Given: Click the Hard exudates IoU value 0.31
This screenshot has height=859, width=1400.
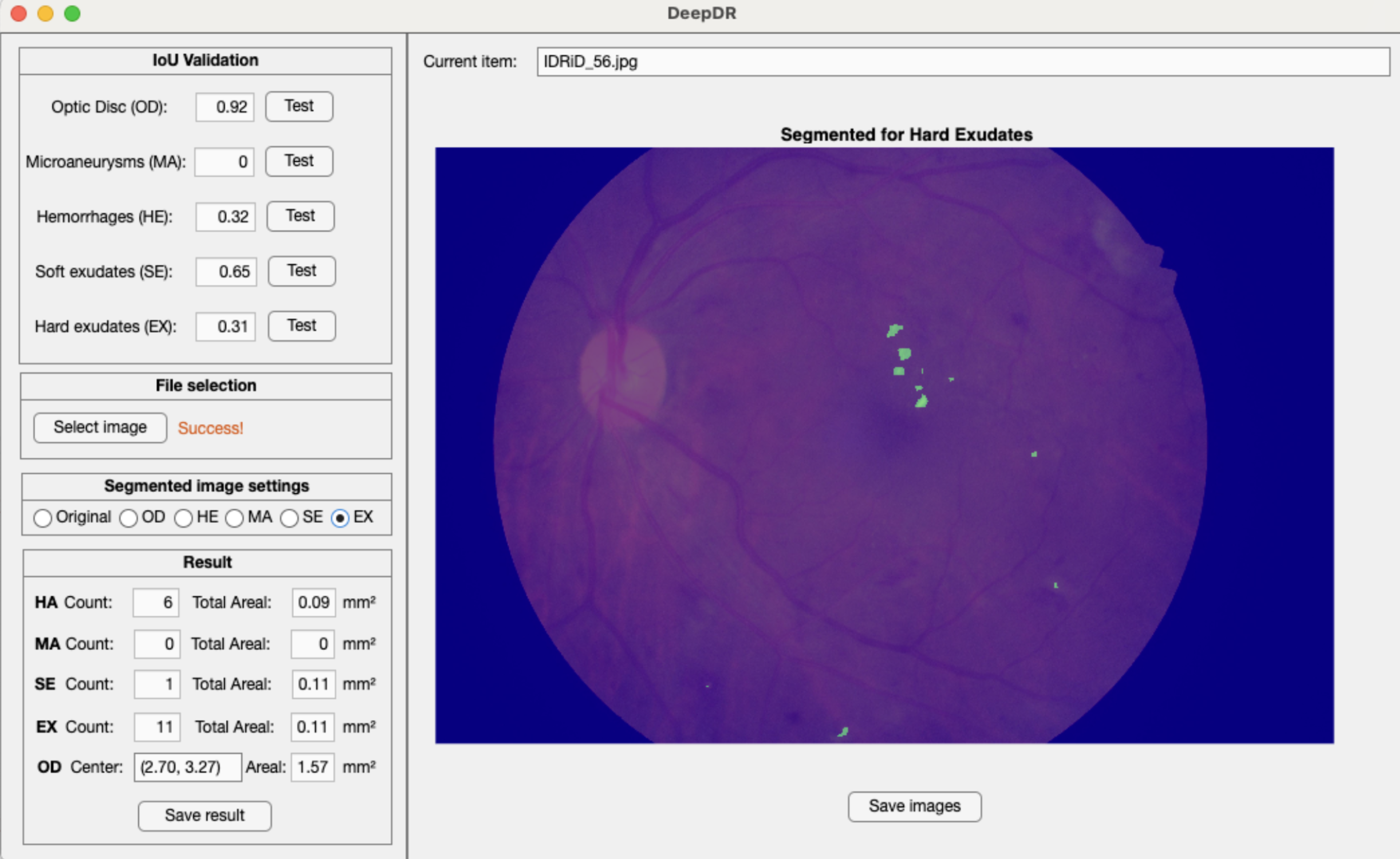Looking at the screenshot, I should click(226, 326).
